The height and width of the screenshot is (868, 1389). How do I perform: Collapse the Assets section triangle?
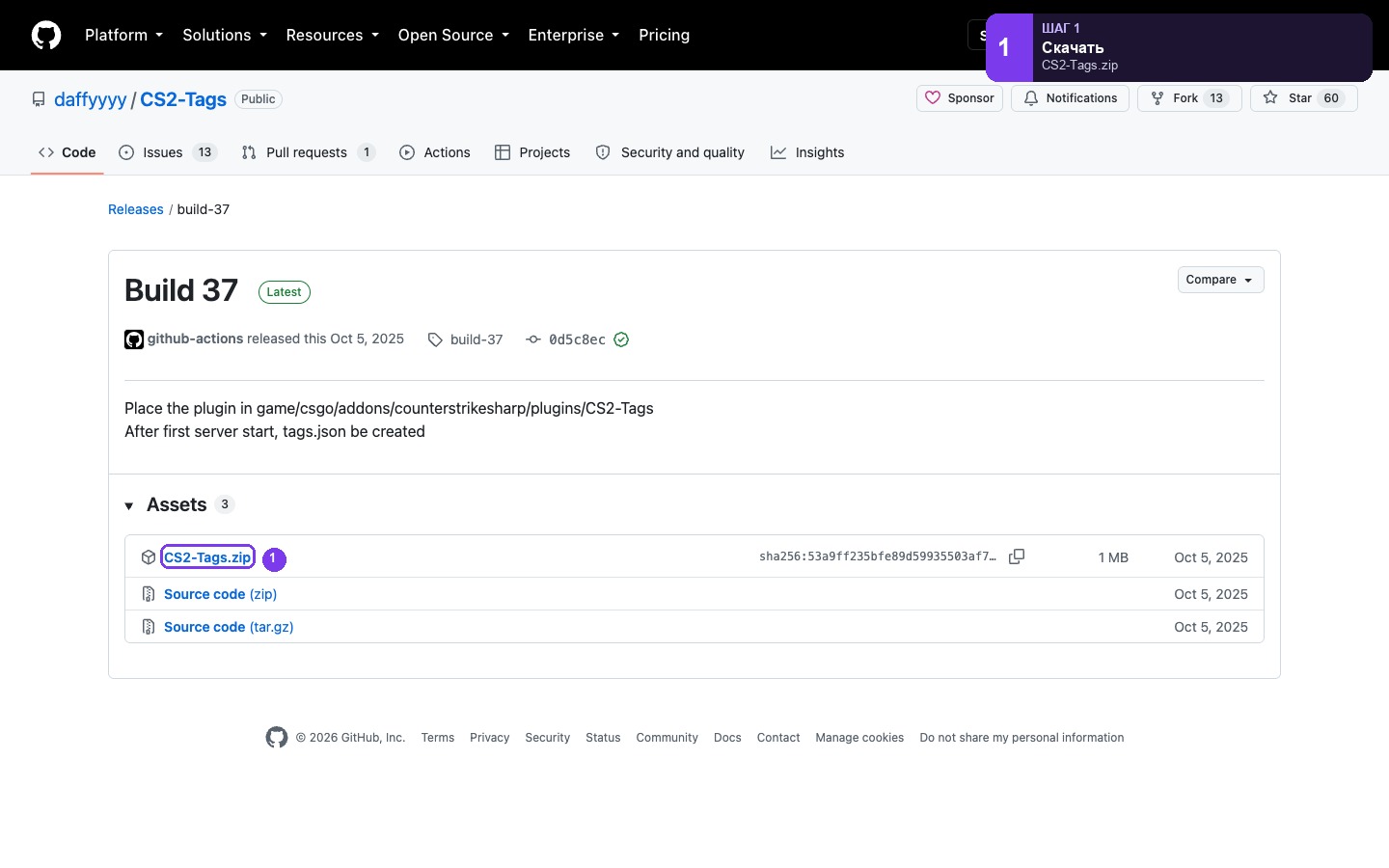point(129,506)
